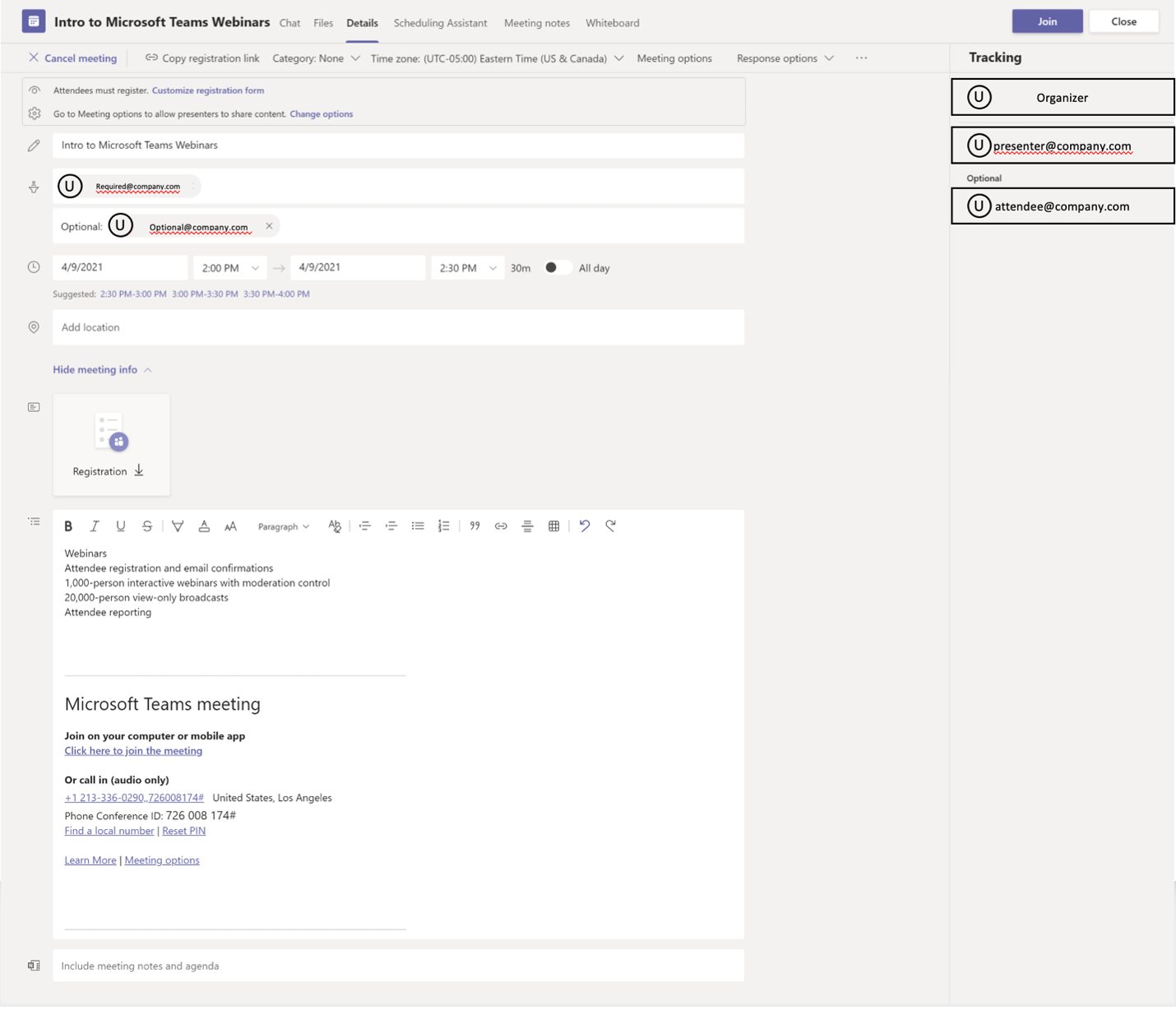
Task: Open Customize registration form link
Action: pos(208,90)
